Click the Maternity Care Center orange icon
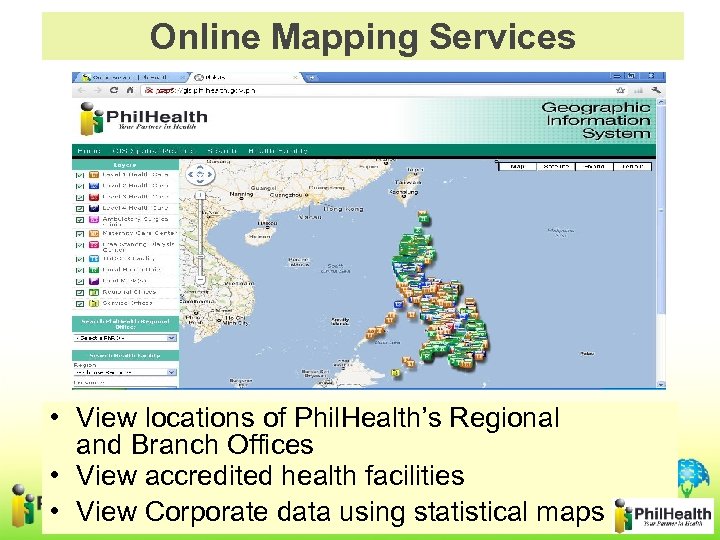 94,234
